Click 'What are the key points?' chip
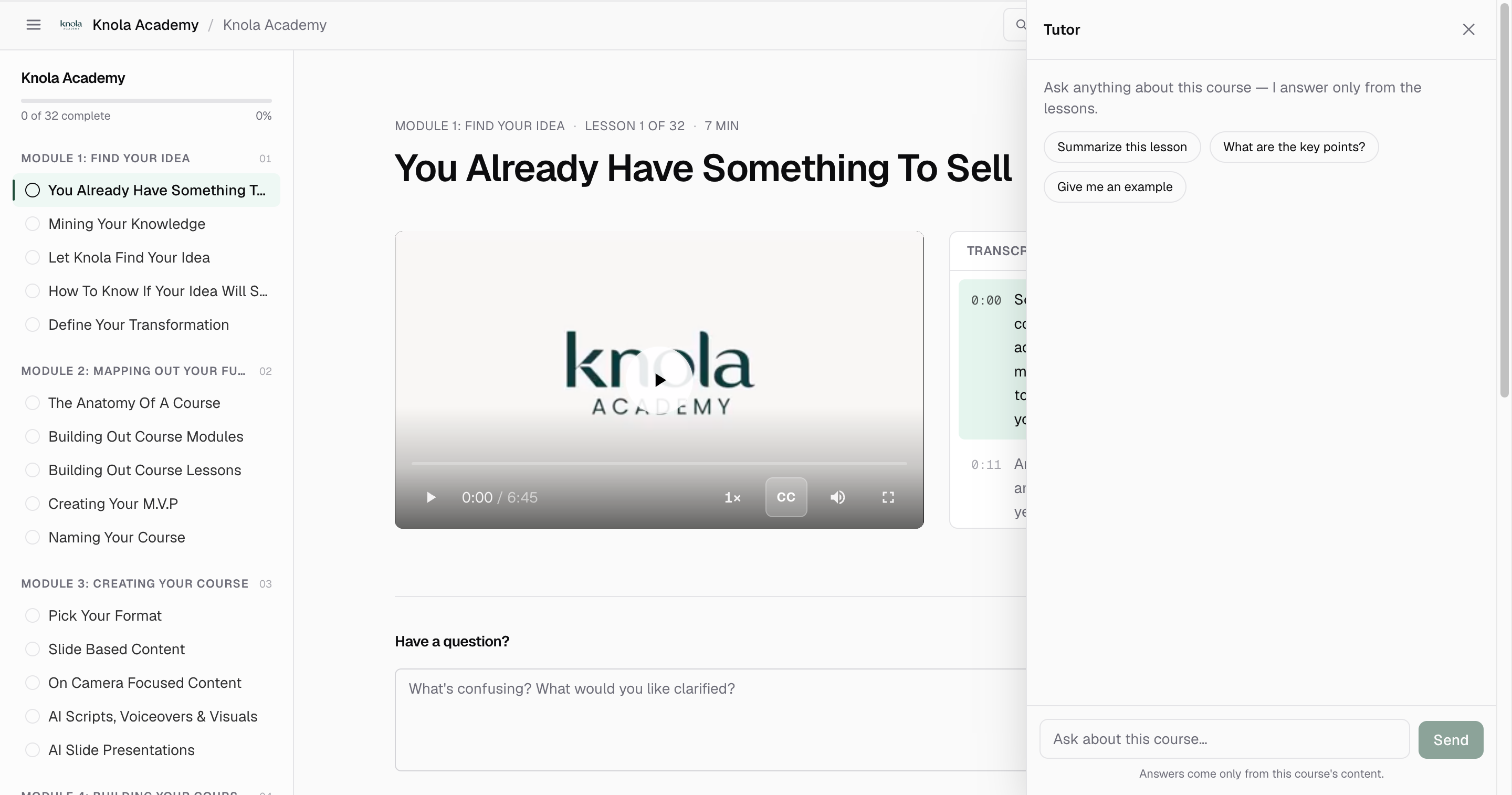 tap(1294, 147)
